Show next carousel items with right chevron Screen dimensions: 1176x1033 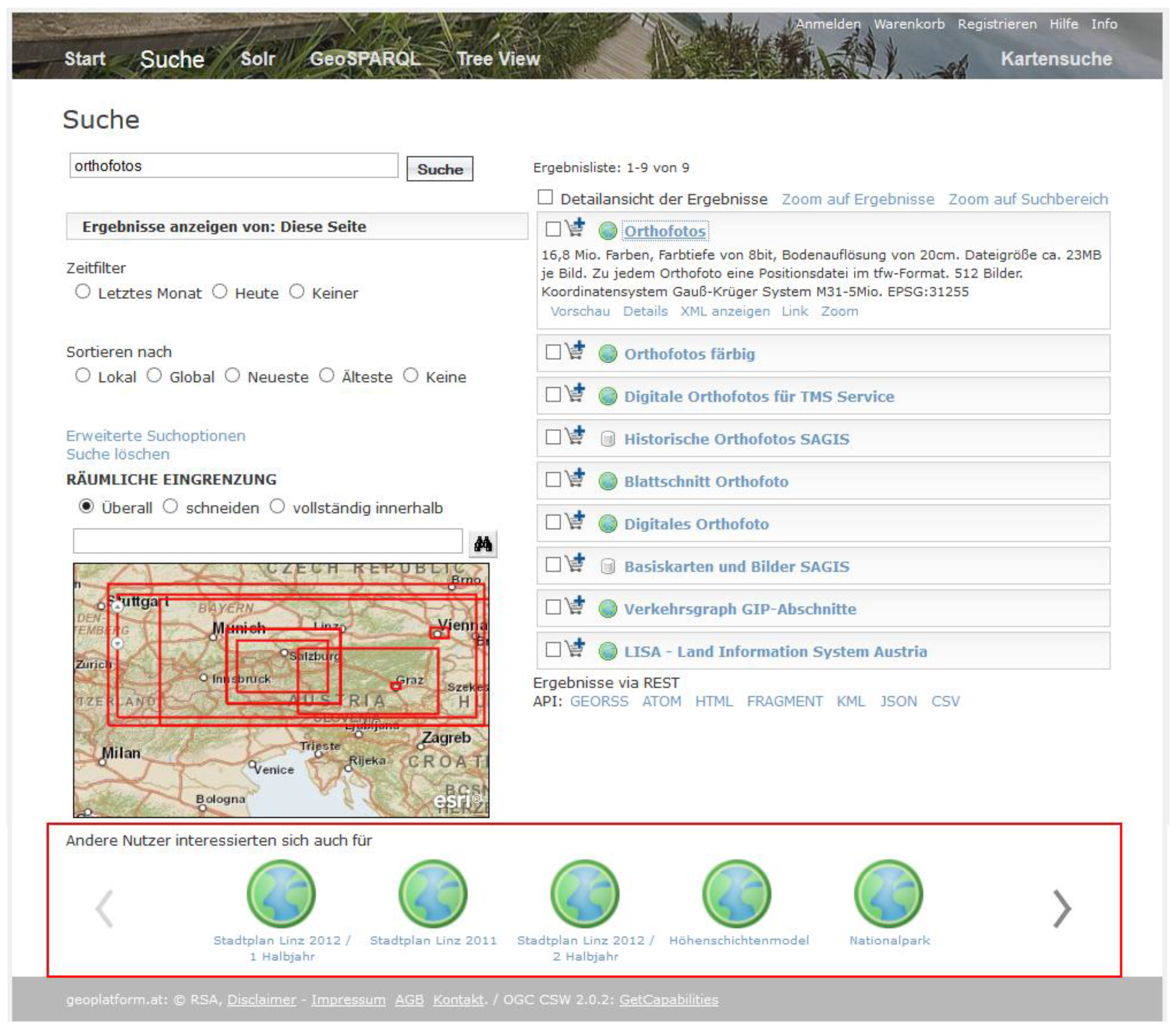click(1061, 909)
